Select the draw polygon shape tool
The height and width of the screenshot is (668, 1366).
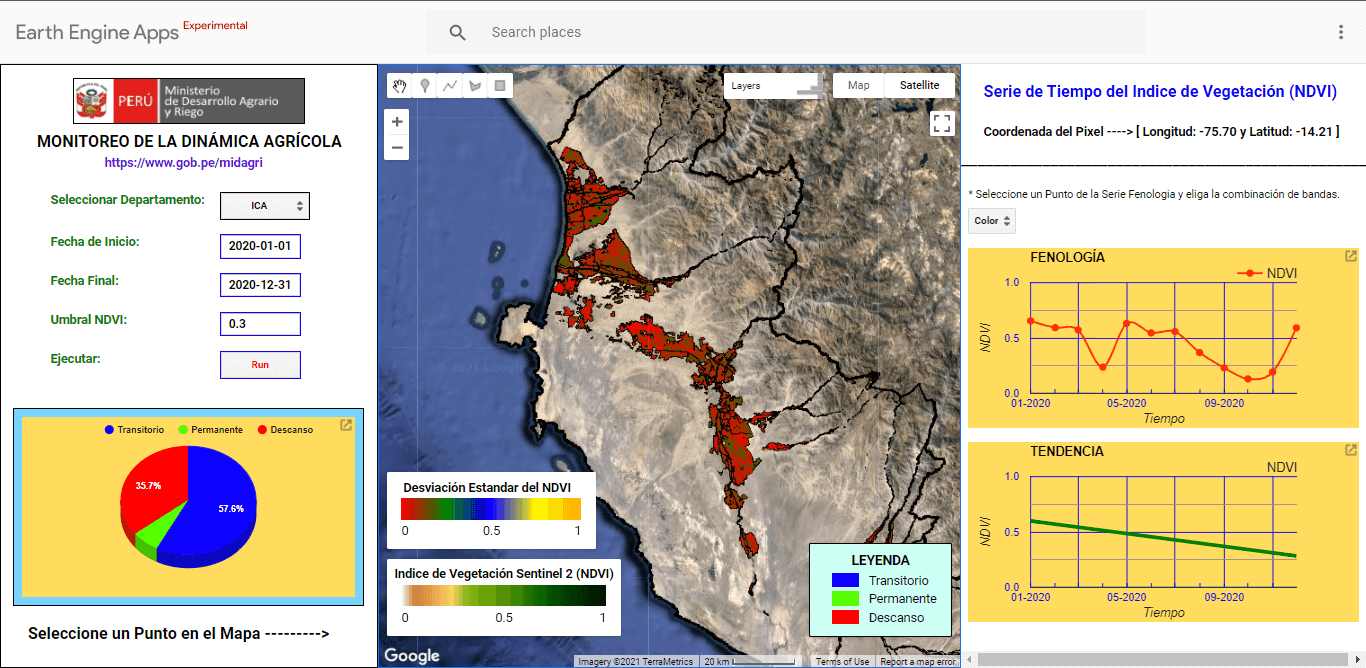475,86
